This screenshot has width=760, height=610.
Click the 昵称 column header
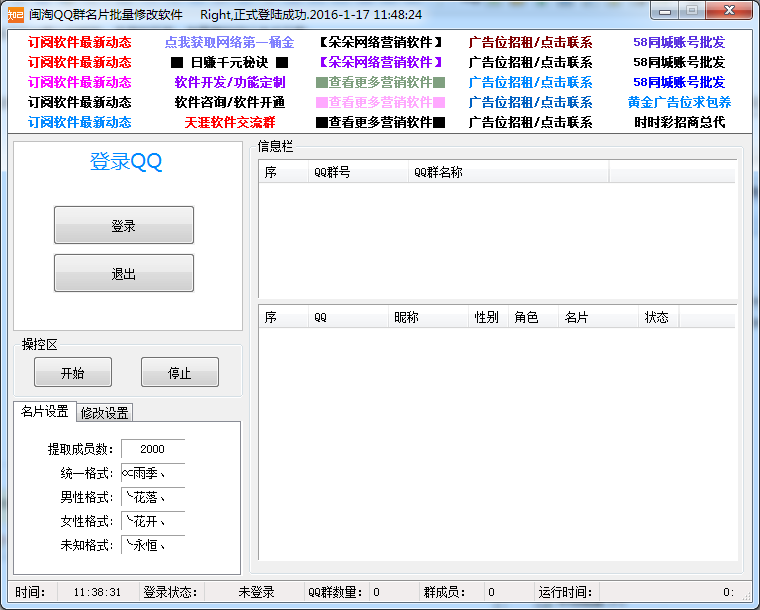click(x=428, y=317)
